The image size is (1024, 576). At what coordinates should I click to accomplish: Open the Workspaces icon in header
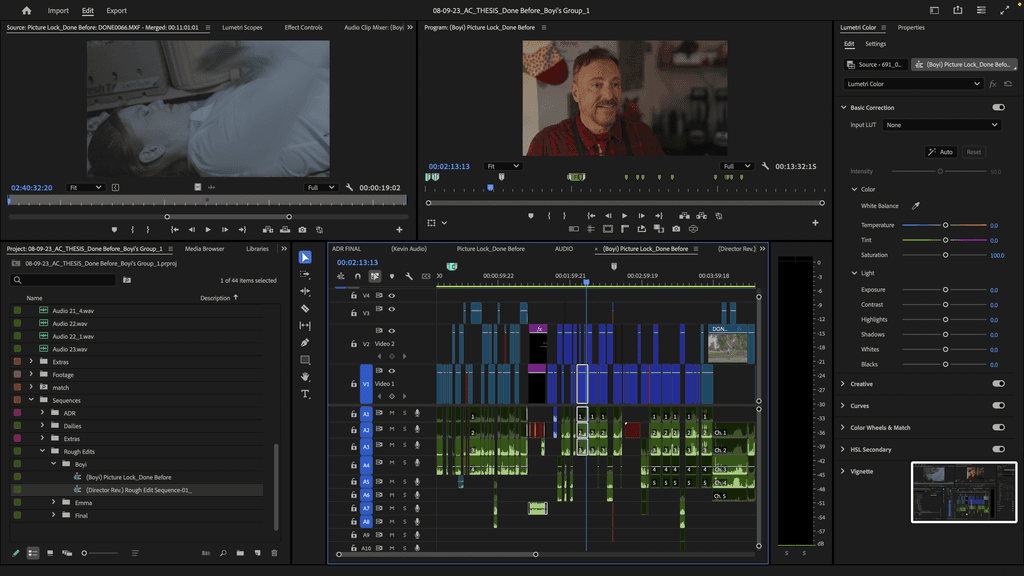click(x=934, y=10)
